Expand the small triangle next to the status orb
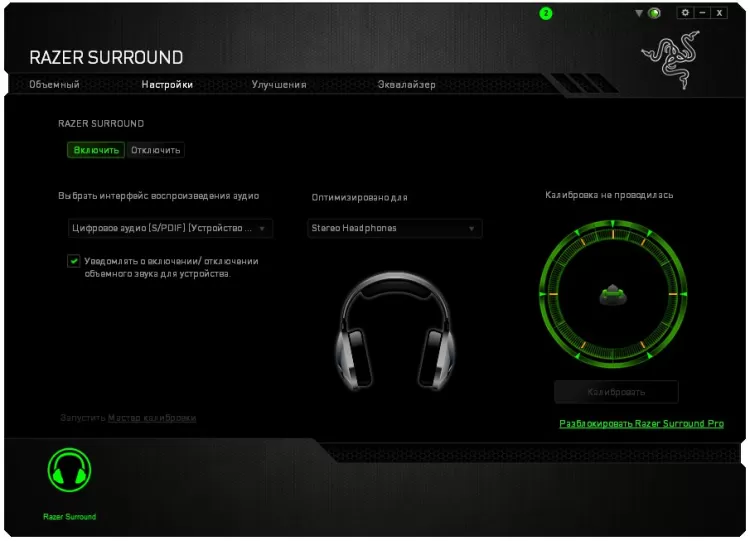The width and height of the screenshot is (750, 541). coord(639,13)
